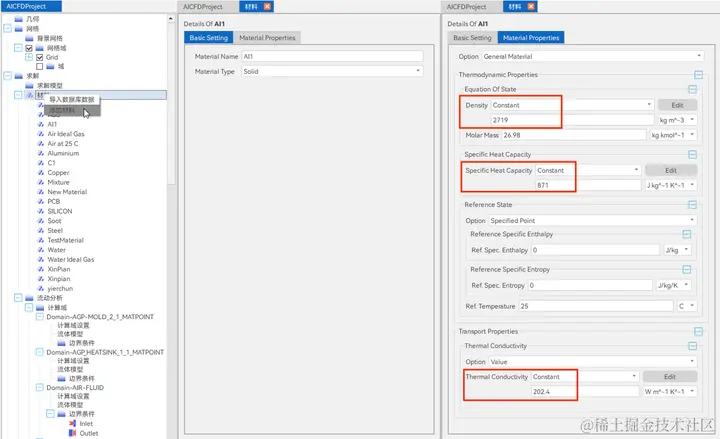Switch to Basic Setting tab in right panel
The width and height of the screenshot is (720, 439).
pyautogui.click(x=472, y=38)
